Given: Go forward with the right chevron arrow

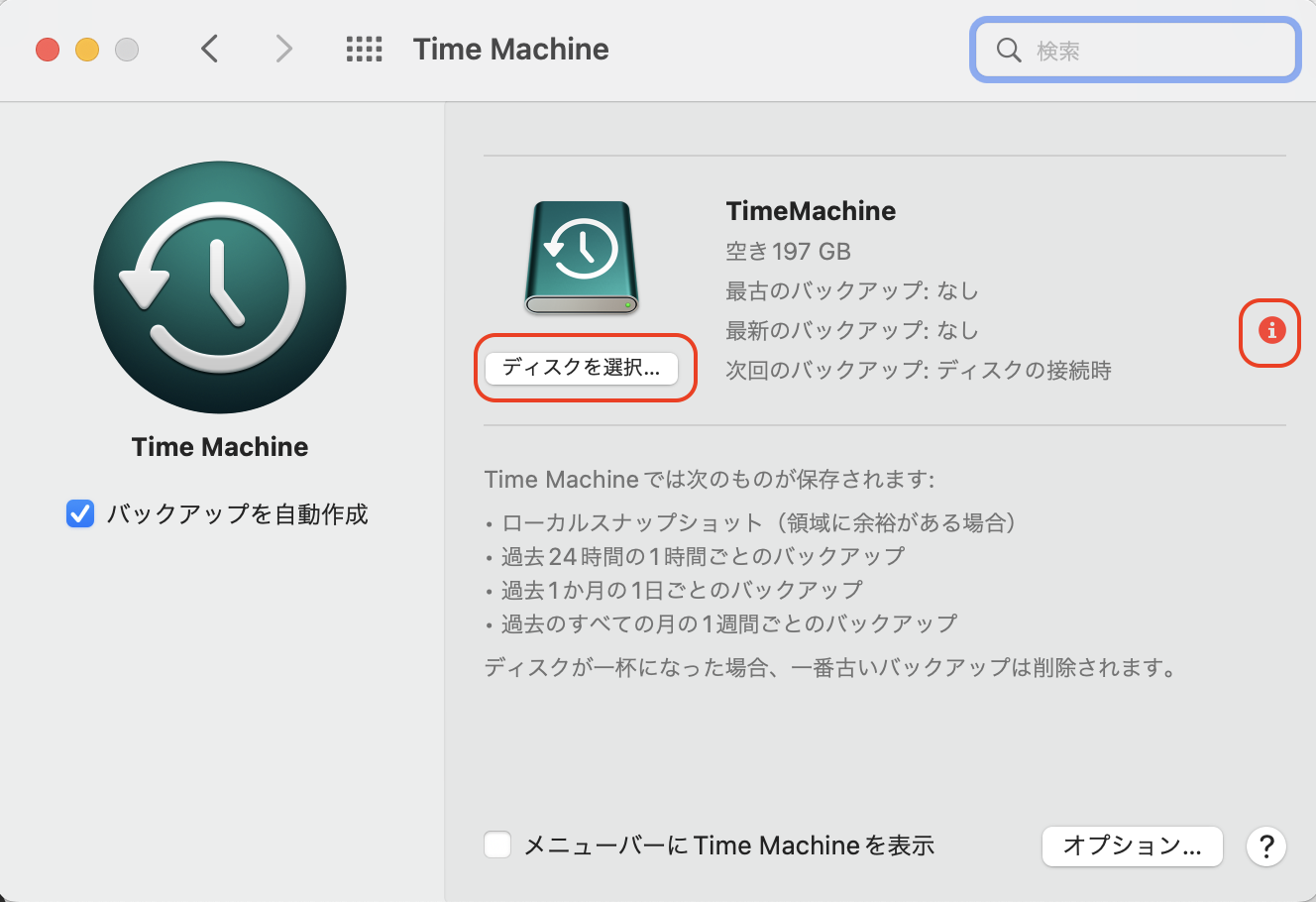Looking at the screenshot, I should tap(284, 49).
